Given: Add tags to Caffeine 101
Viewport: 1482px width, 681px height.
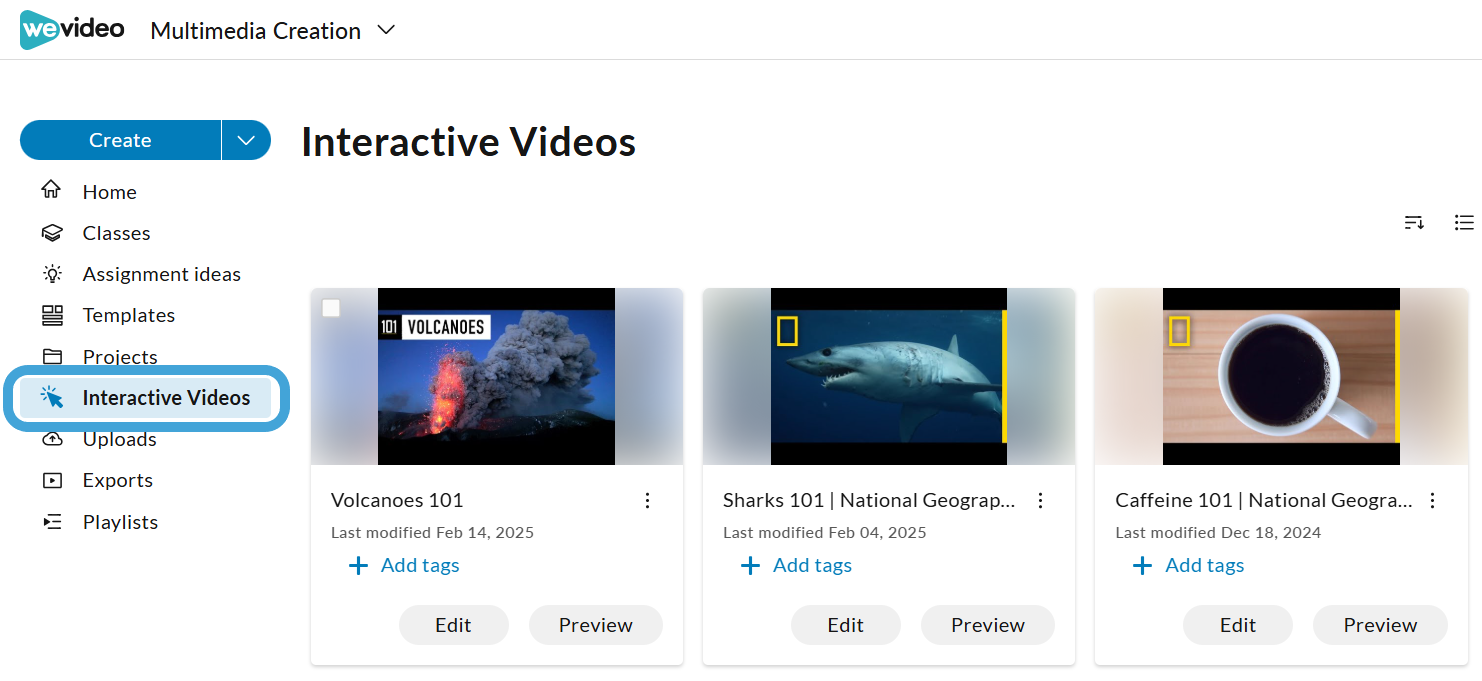Looking at the screenshot, I should click(x=1188, y=565).
